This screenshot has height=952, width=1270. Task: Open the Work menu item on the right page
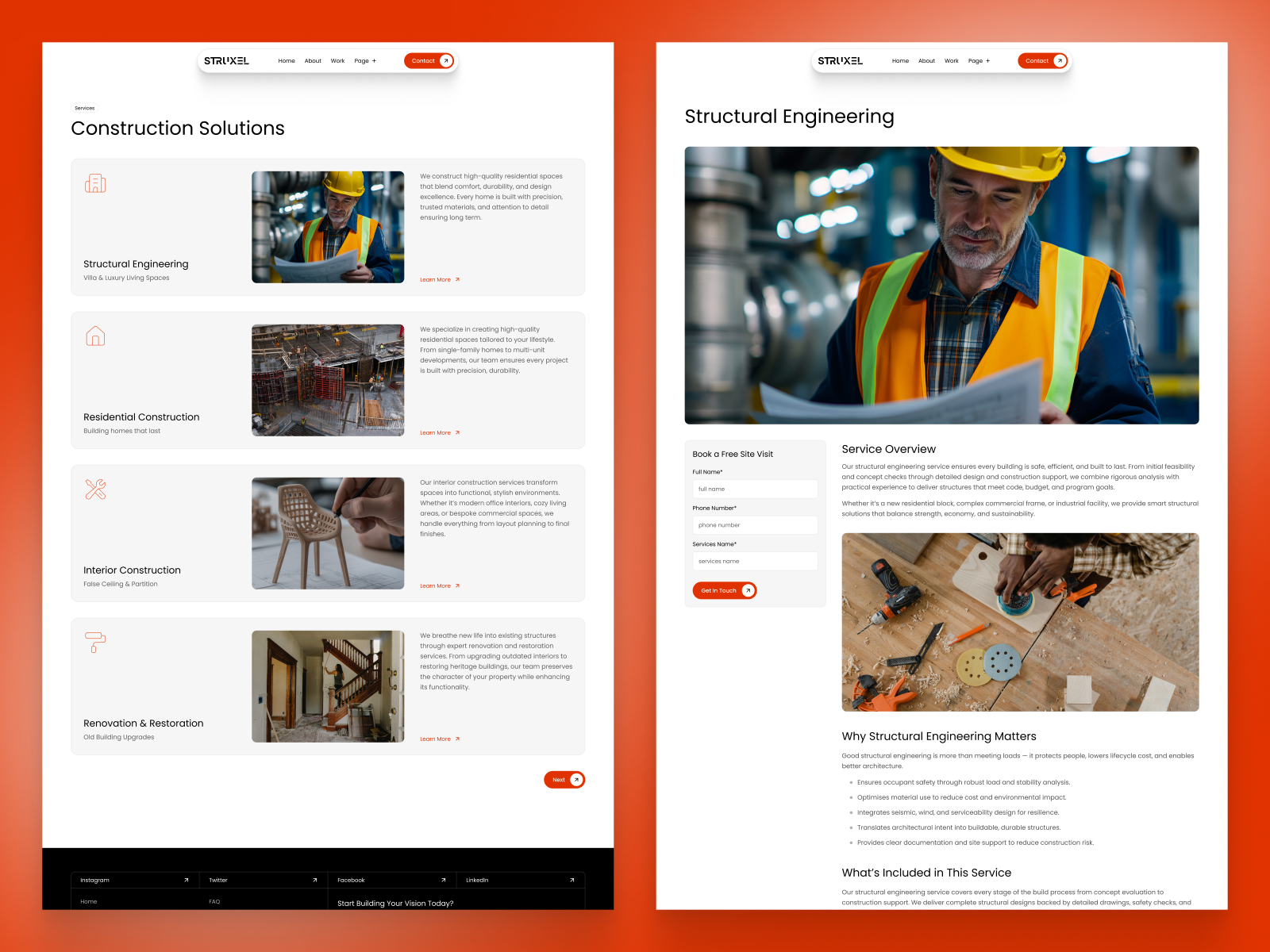pyautogui.click(x=952, y=61)
